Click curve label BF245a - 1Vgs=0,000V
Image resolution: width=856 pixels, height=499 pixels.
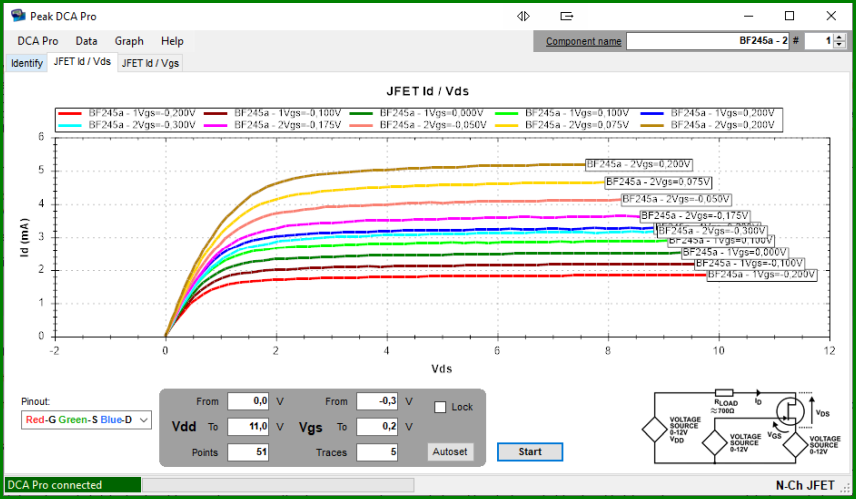pos(735,252)
